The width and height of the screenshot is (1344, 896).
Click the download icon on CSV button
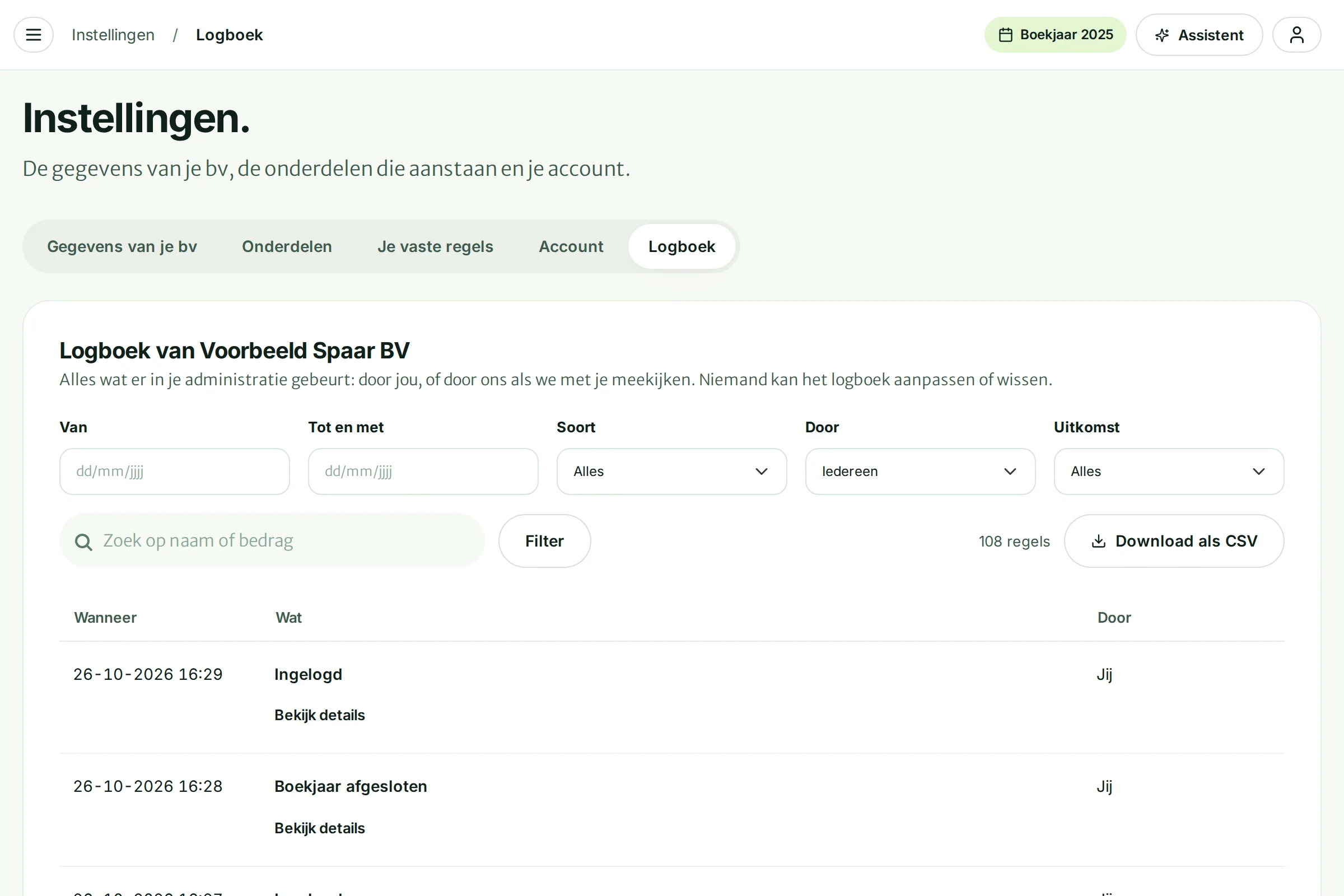[x=1098, y=541]
